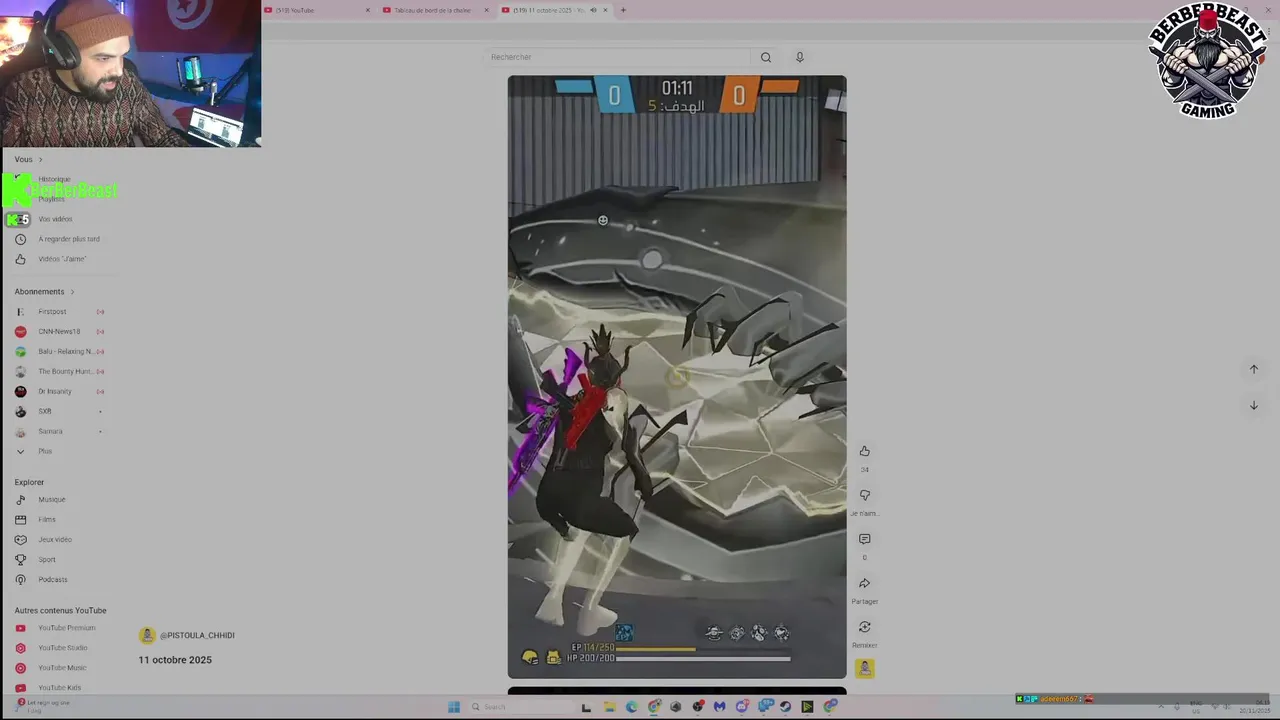This screenshot has height=720, width=1280.
Task: Close the Tableau de bord tab
Action: click(487, 10)
